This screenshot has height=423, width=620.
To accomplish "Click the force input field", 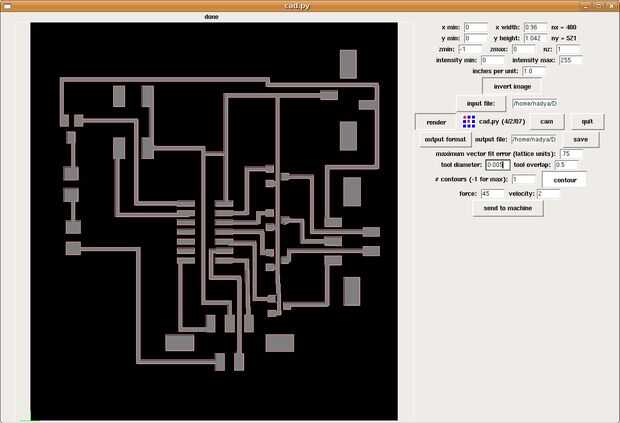I will [x=493, y=194].
